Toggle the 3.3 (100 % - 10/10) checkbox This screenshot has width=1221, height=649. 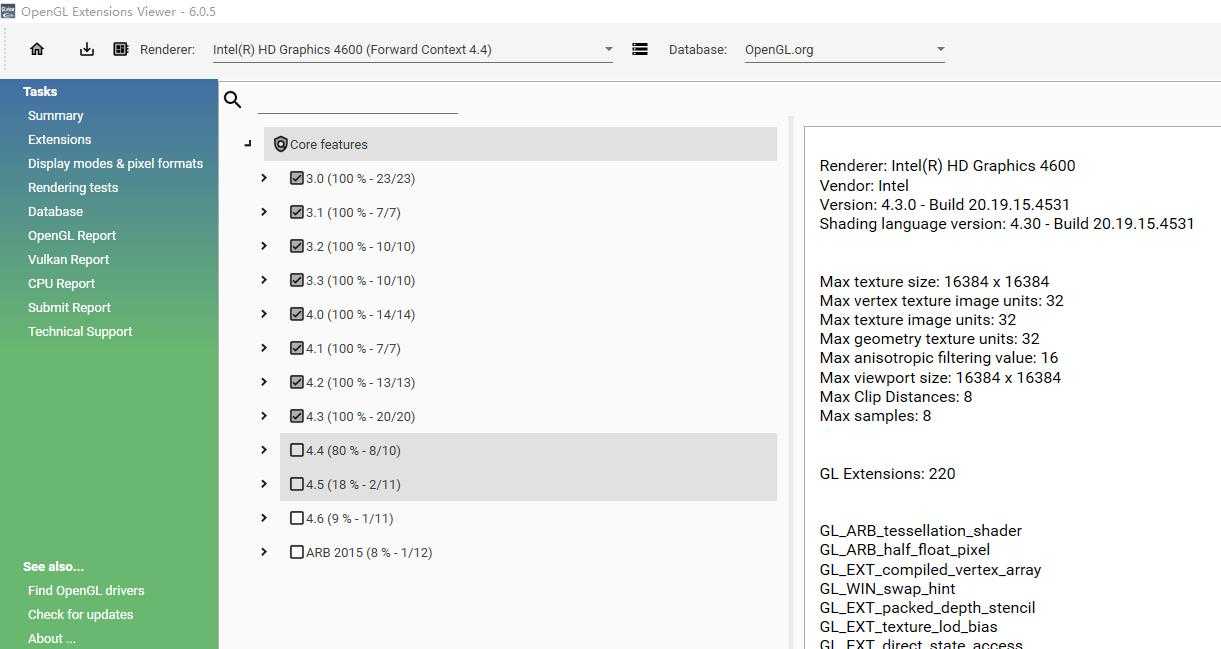[297, 280]
